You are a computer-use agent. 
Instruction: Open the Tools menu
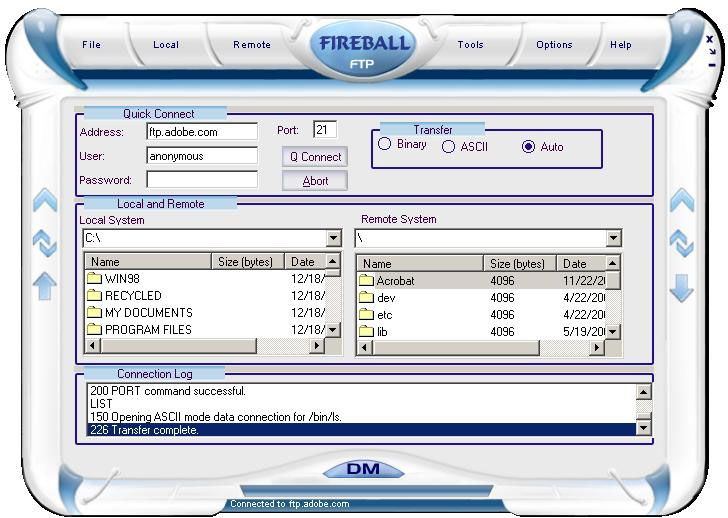point(470,45)
